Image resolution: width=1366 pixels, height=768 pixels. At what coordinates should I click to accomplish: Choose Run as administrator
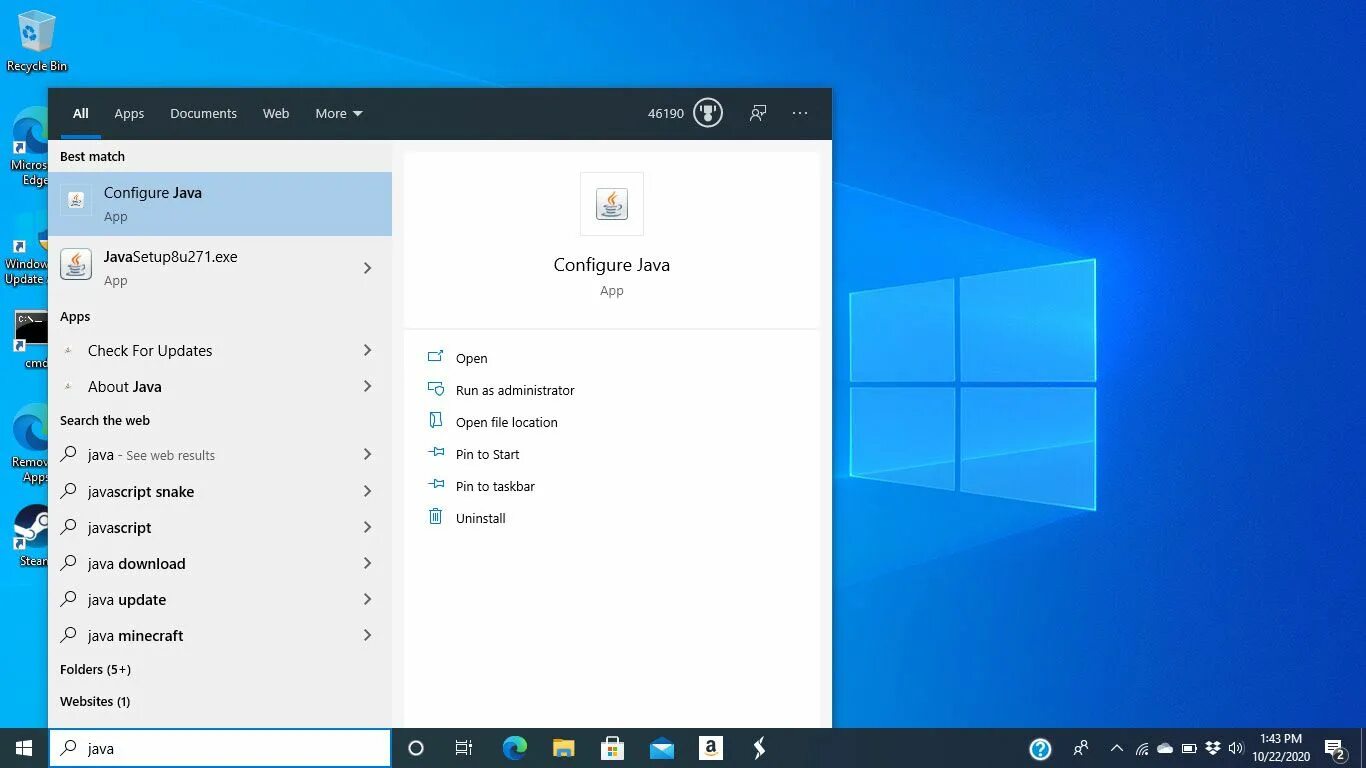click(515, 390)
